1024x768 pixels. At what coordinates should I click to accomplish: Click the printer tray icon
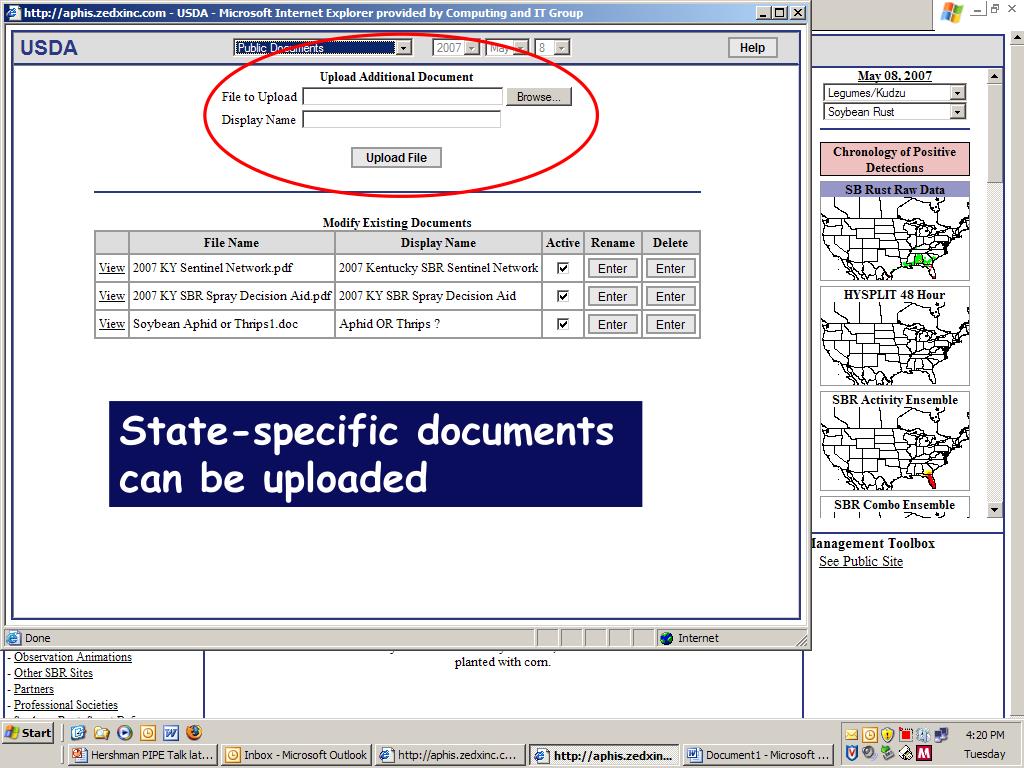(x=906, y=753)
